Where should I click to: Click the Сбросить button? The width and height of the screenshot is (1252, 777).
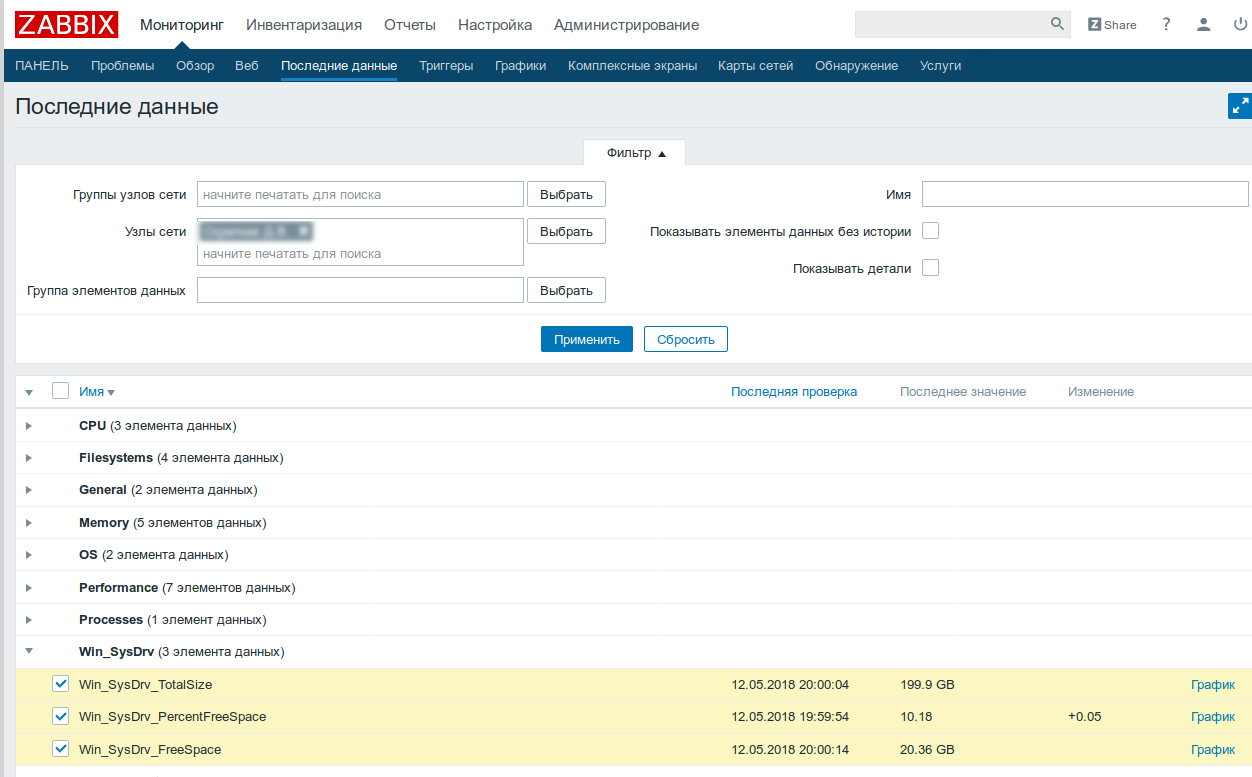click(x=686, y=339)
